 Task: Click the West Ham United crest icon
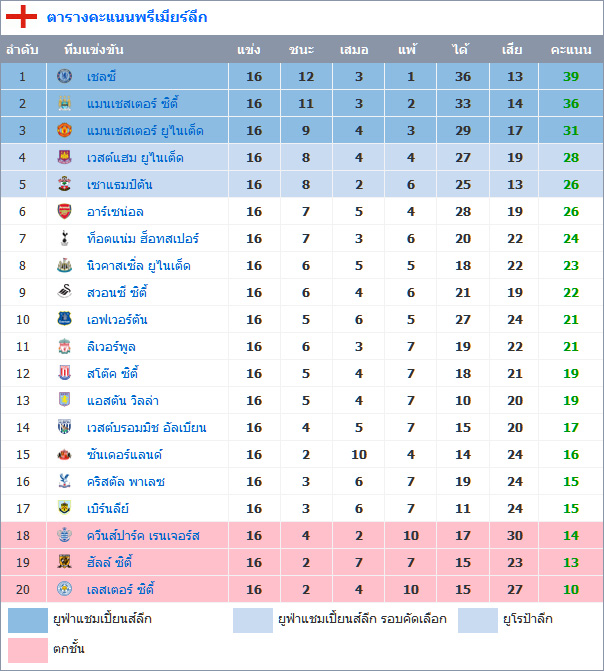pos(65,157)
